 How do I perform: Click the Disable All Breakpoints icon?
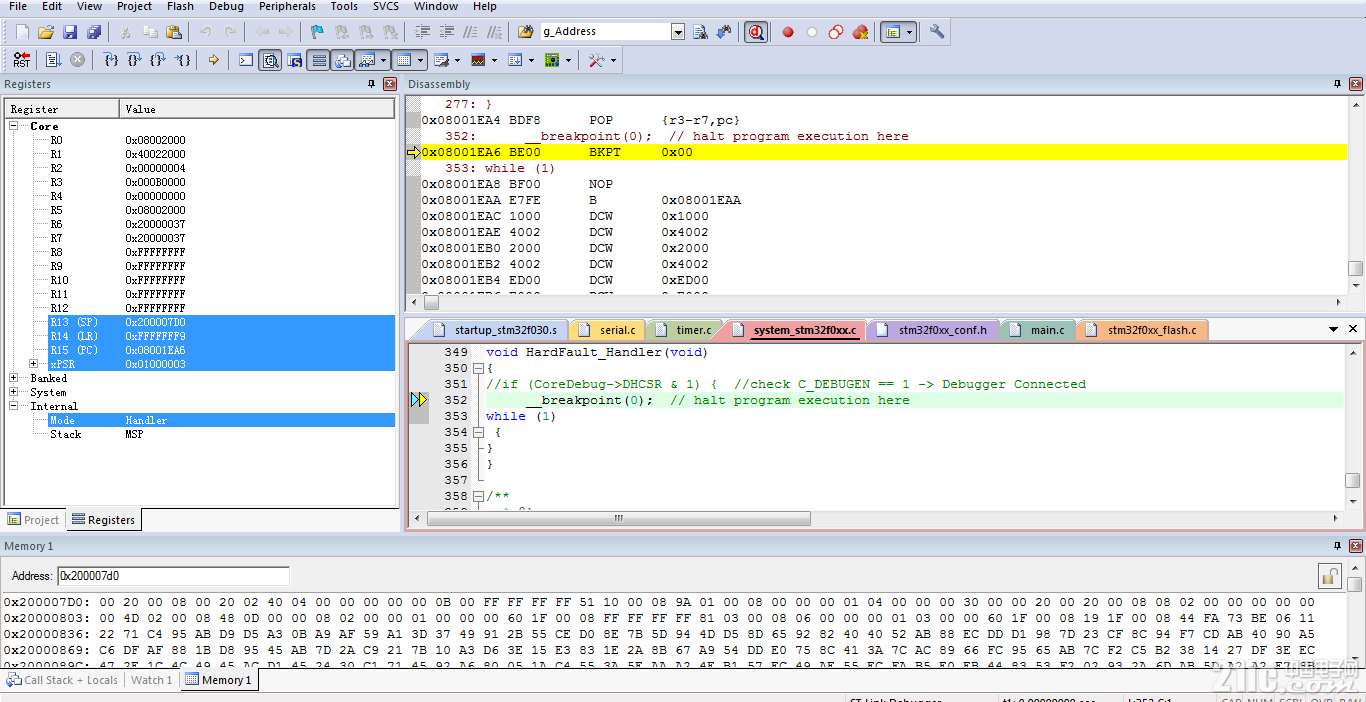click(x=836, y=32)
